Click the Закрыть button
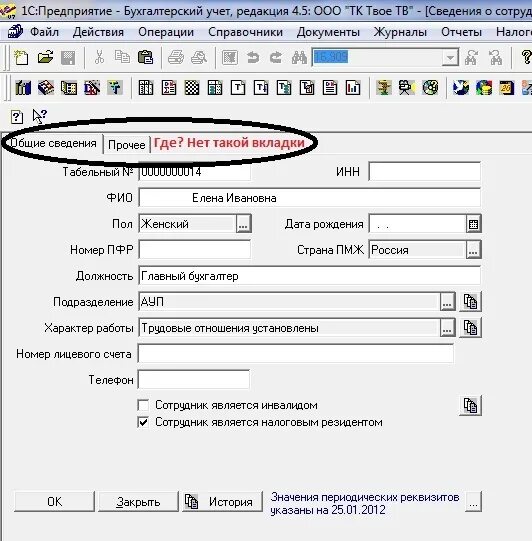 pos(138,502)
